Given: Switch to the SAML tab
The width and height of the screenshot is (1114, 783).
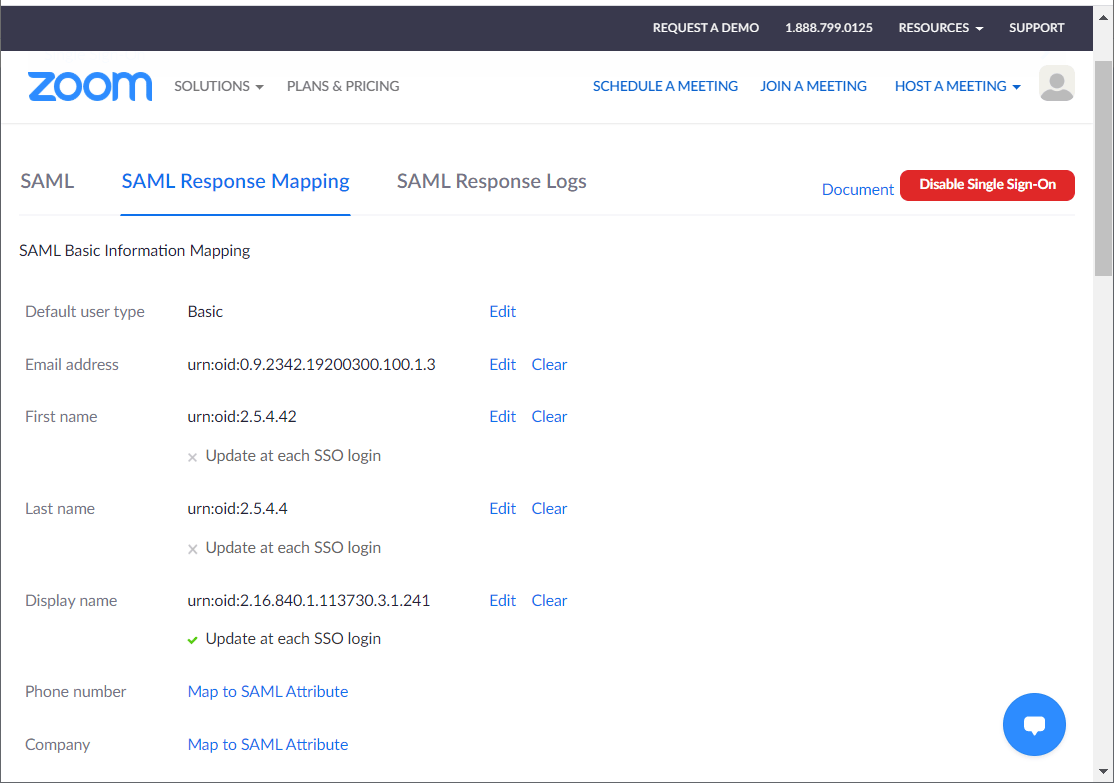Looking at the screenshot, I should (46, 181).
